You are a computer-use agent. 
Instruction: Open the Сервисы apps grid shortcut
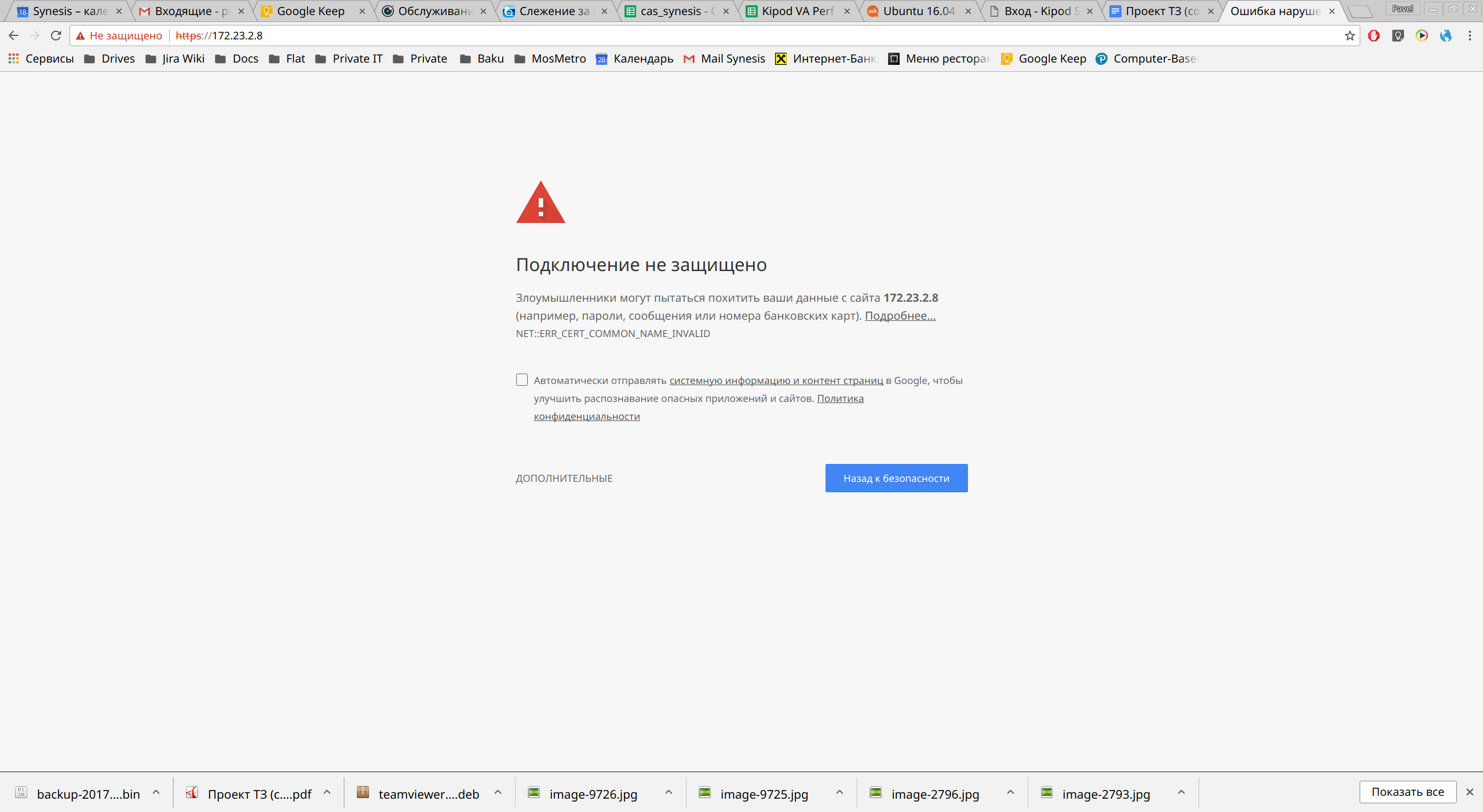(41, 58)
